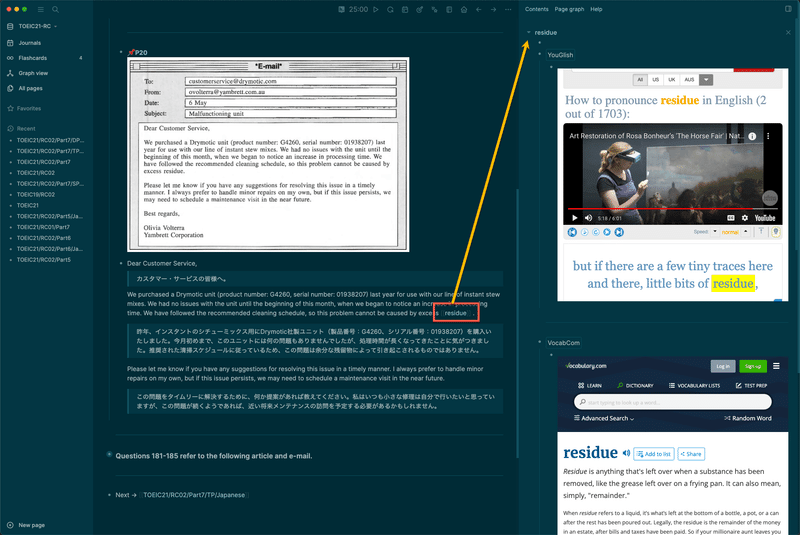Toggle YouTube closed captions
The image size is (800, 535).
click(731, 218)
